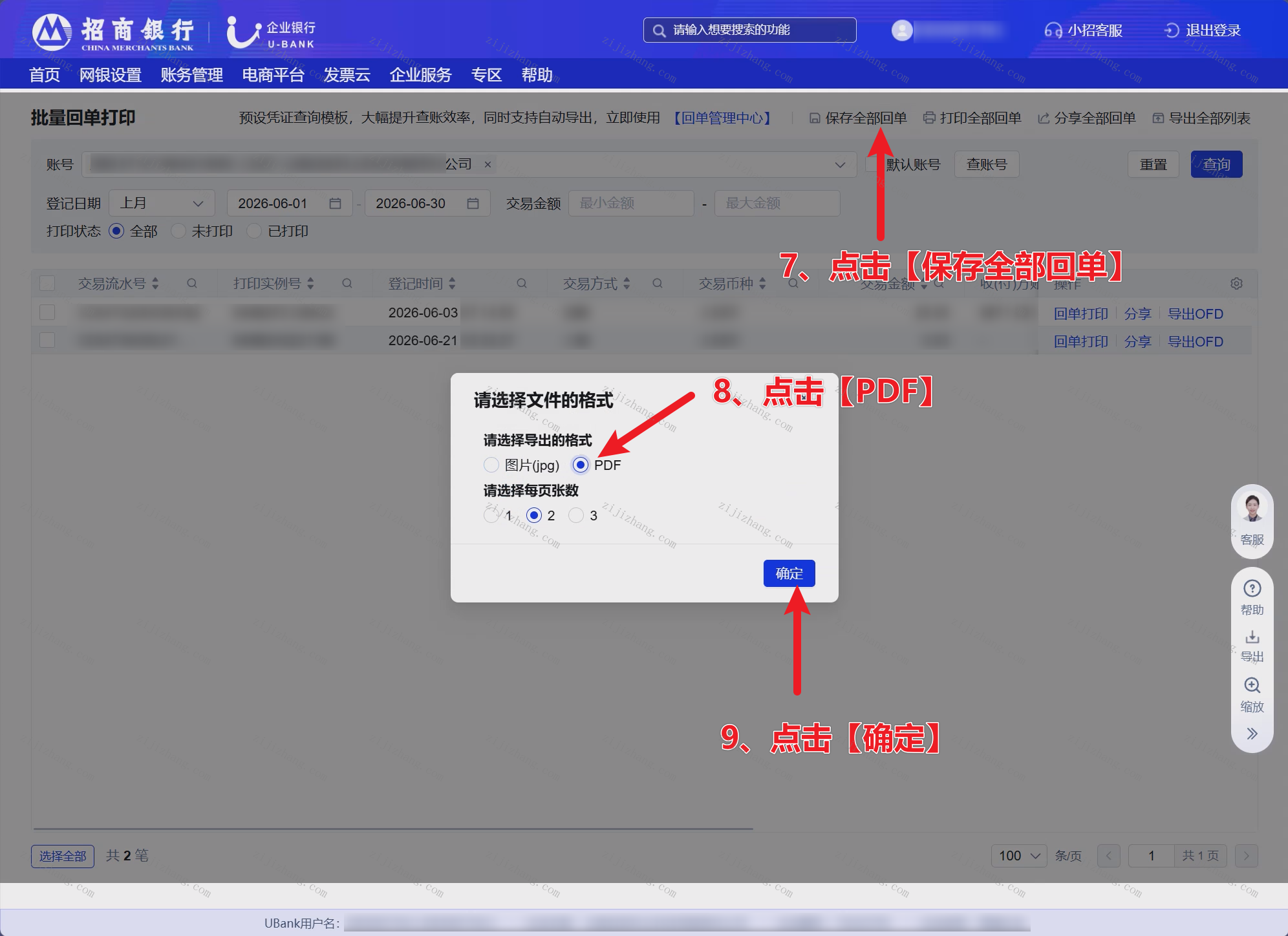This screenshot has height=936, width=1288.
Task: Open the 回单管理中心 link
Action: tap(722, 118)
